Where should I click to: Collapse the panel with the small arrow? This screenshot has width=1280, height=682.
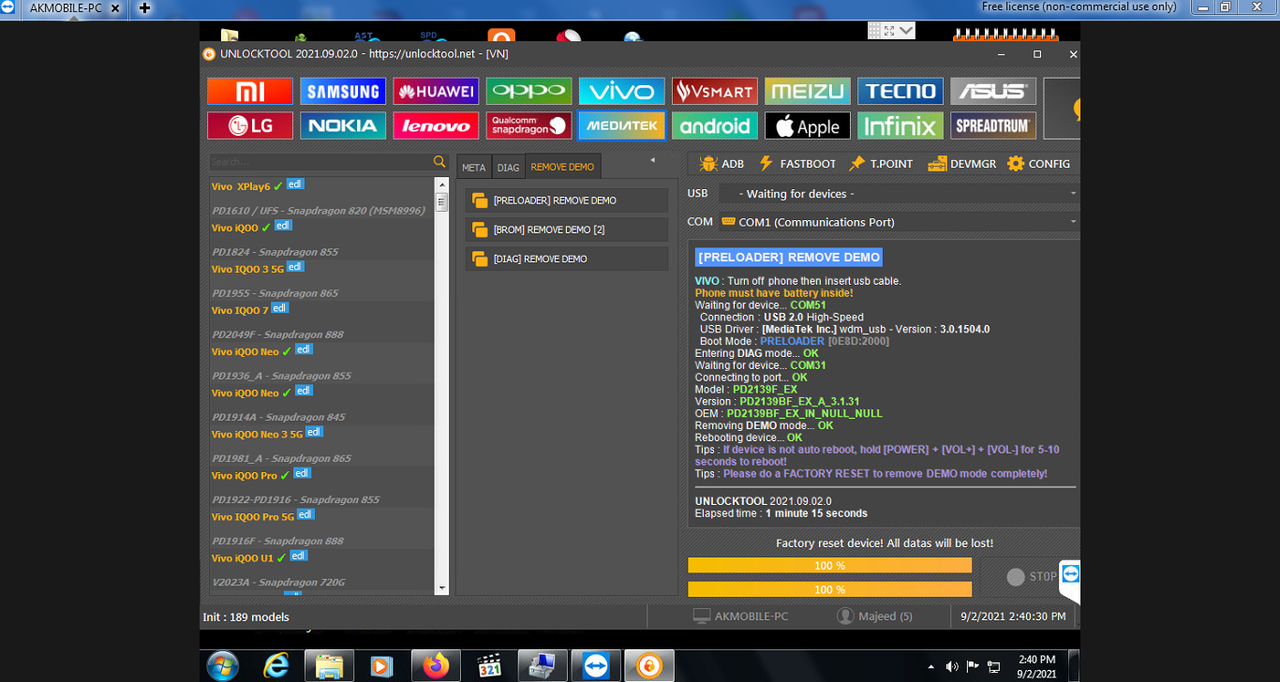[x=653, y=160]
